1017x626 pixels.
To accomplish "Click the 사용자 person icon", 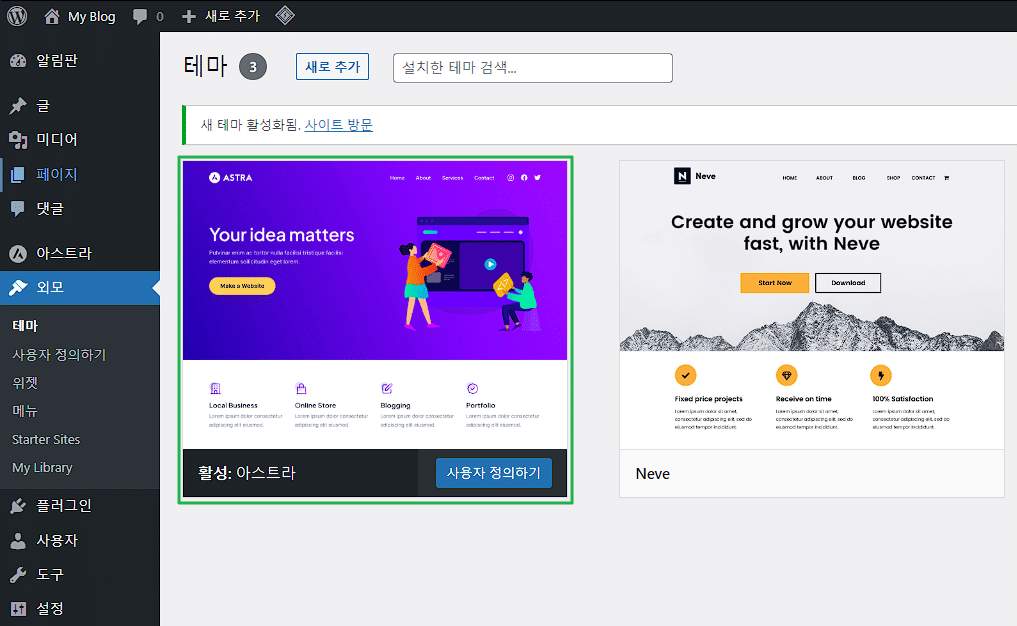I will pos(18,540).
